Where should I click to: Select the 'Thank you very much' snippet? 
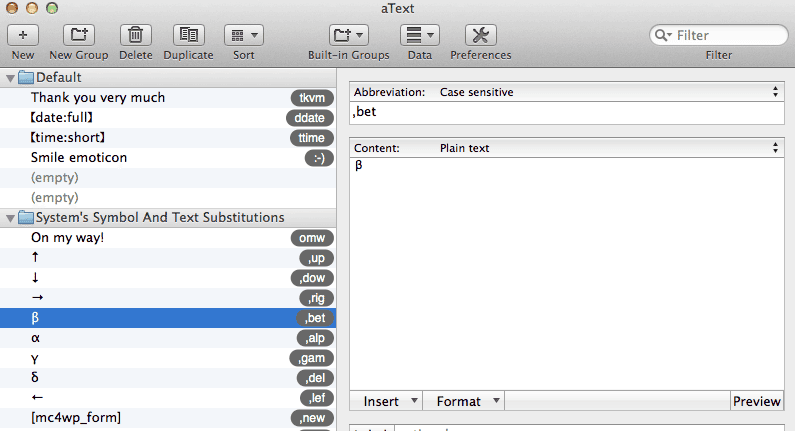coord(168,97)
